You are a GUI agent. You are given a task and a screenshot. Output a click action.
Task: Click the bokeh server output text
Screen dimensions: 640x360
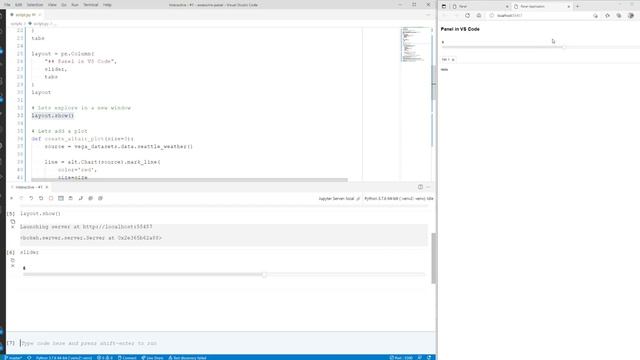pyautogui.click(x=91, y=238)
